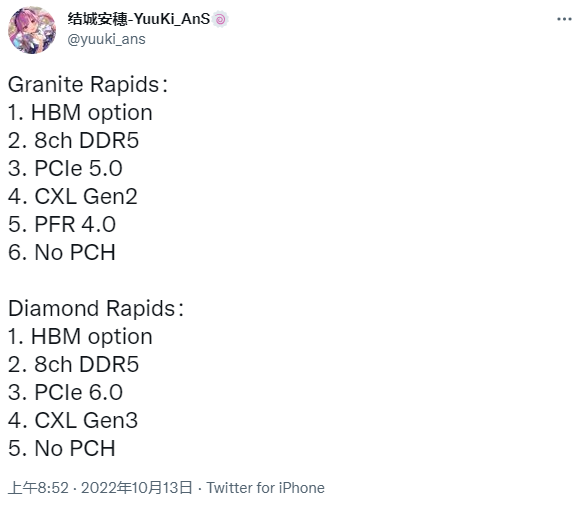The width and height of the screenshot is (582, 505).
Task: Click the 8ch DDR5 line under Granite Rapids
Action: (x=73, y=141)
